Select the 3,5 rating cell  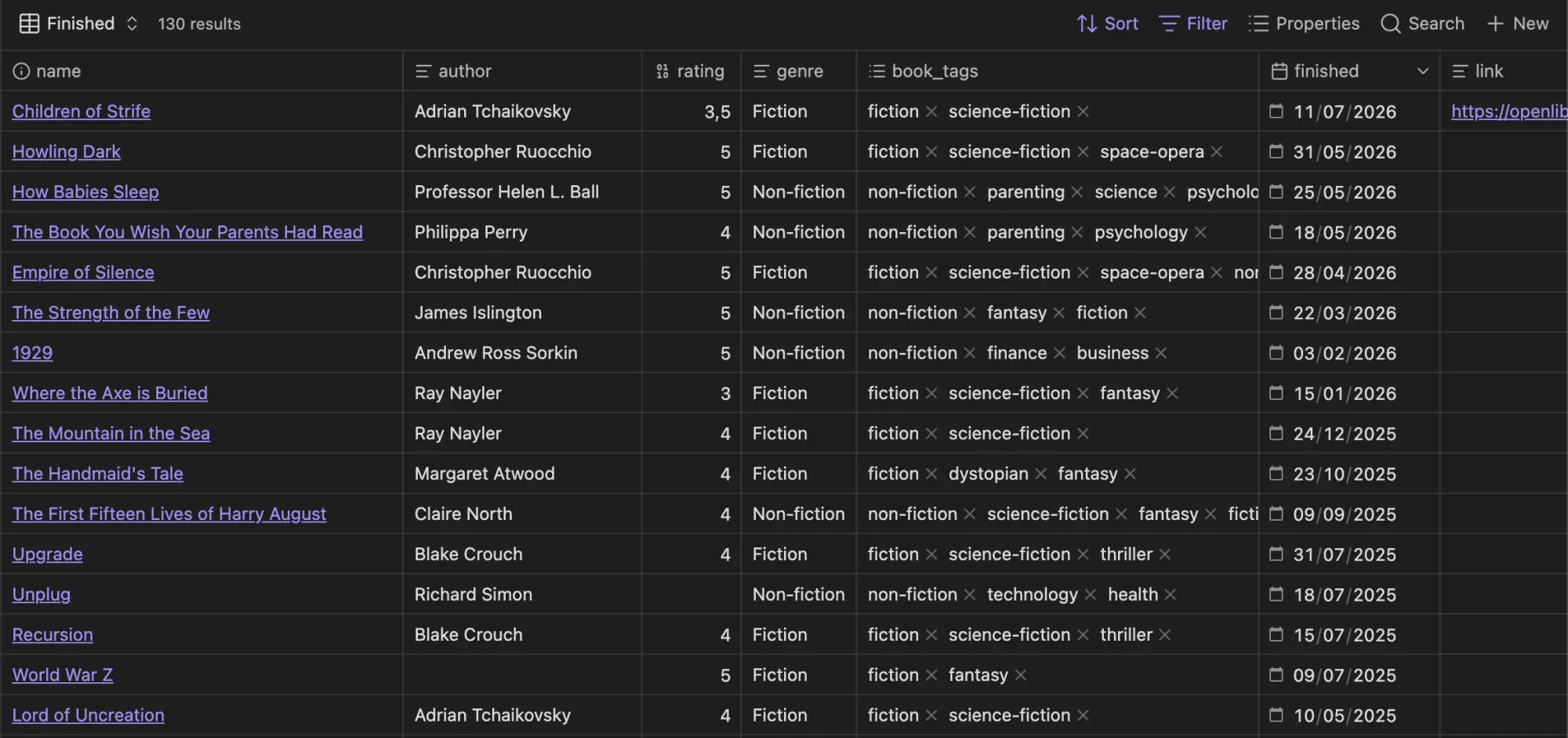coord(691,111)
